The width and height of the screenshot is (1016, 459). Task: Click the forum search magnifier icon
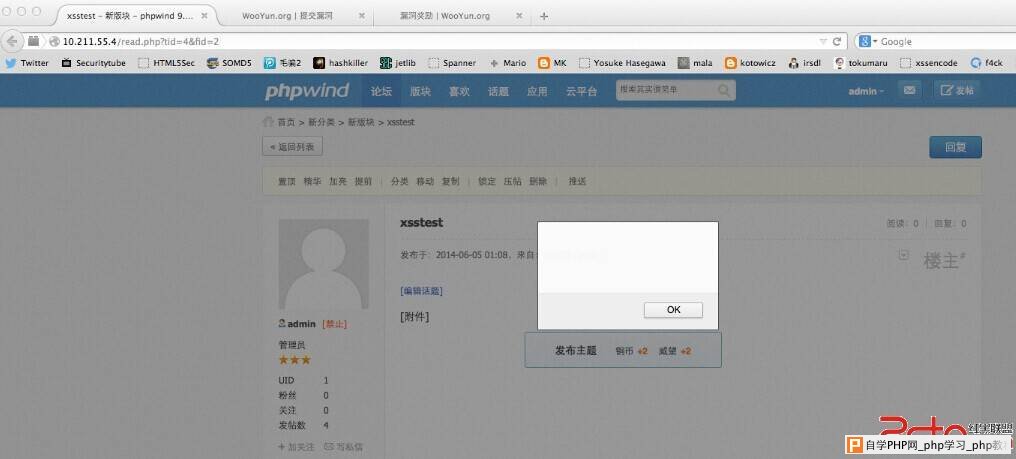[724, 91]
